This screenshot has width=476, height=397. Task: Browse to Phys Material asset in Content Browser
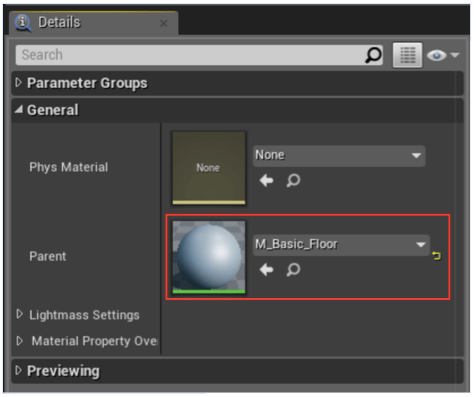pos(293,181)
